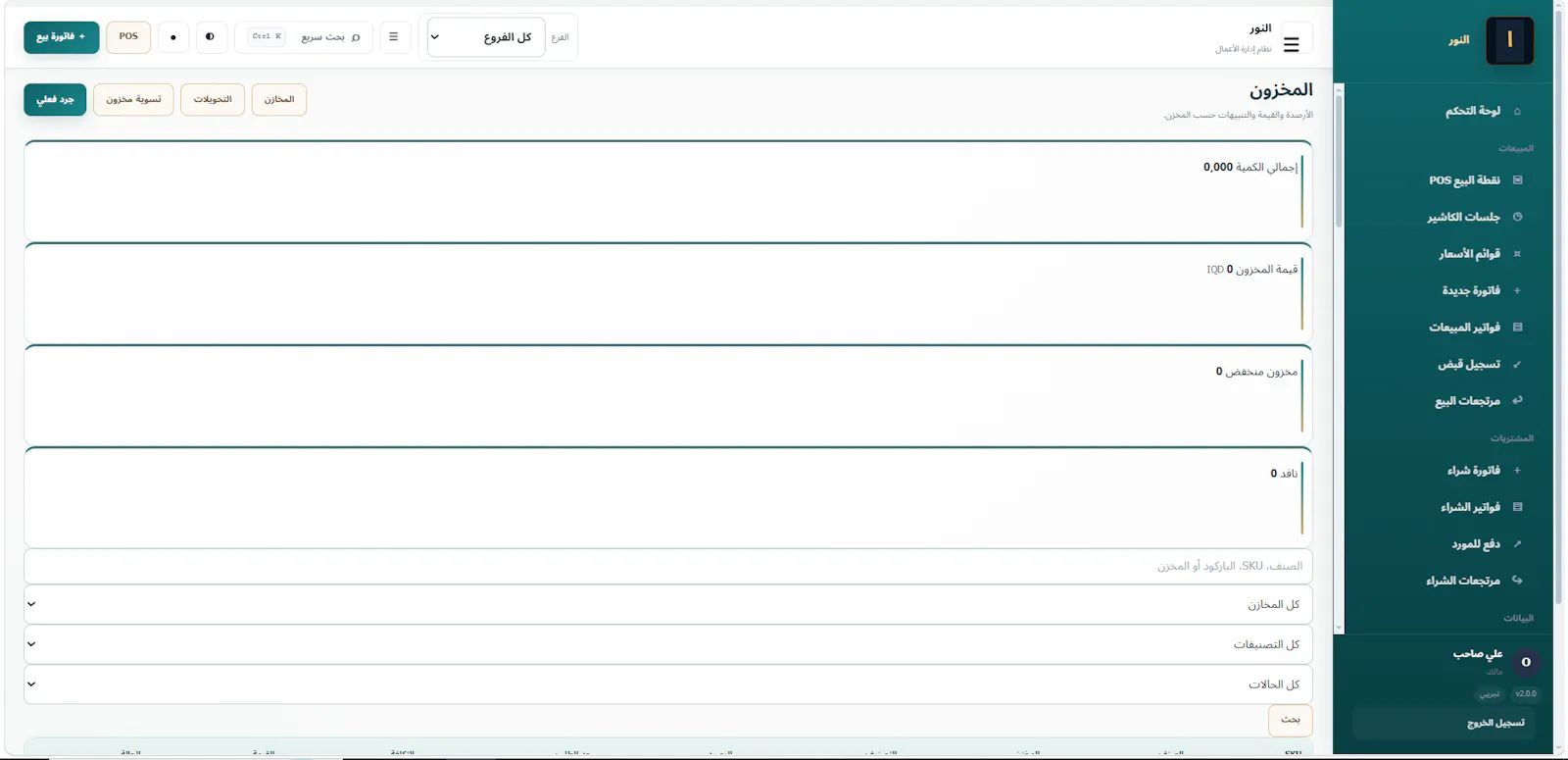Click the POS button in the top bar
The width and height of the screenshot is (1568, 760).
[x=128, y=37]
